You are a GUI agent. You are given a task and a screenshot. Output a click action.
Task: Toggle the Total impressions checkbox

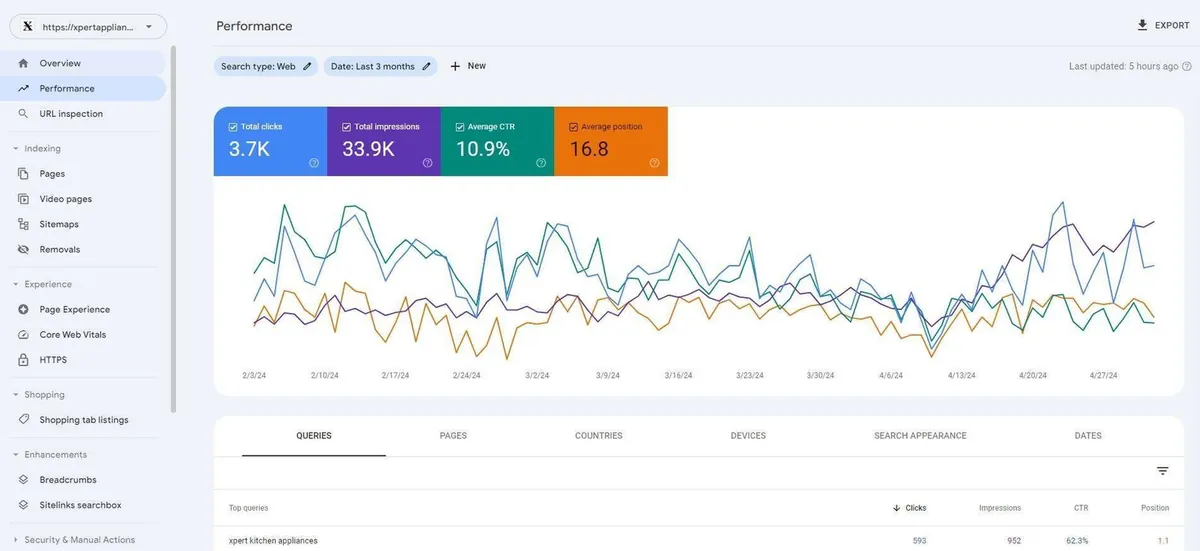(346, 127)
